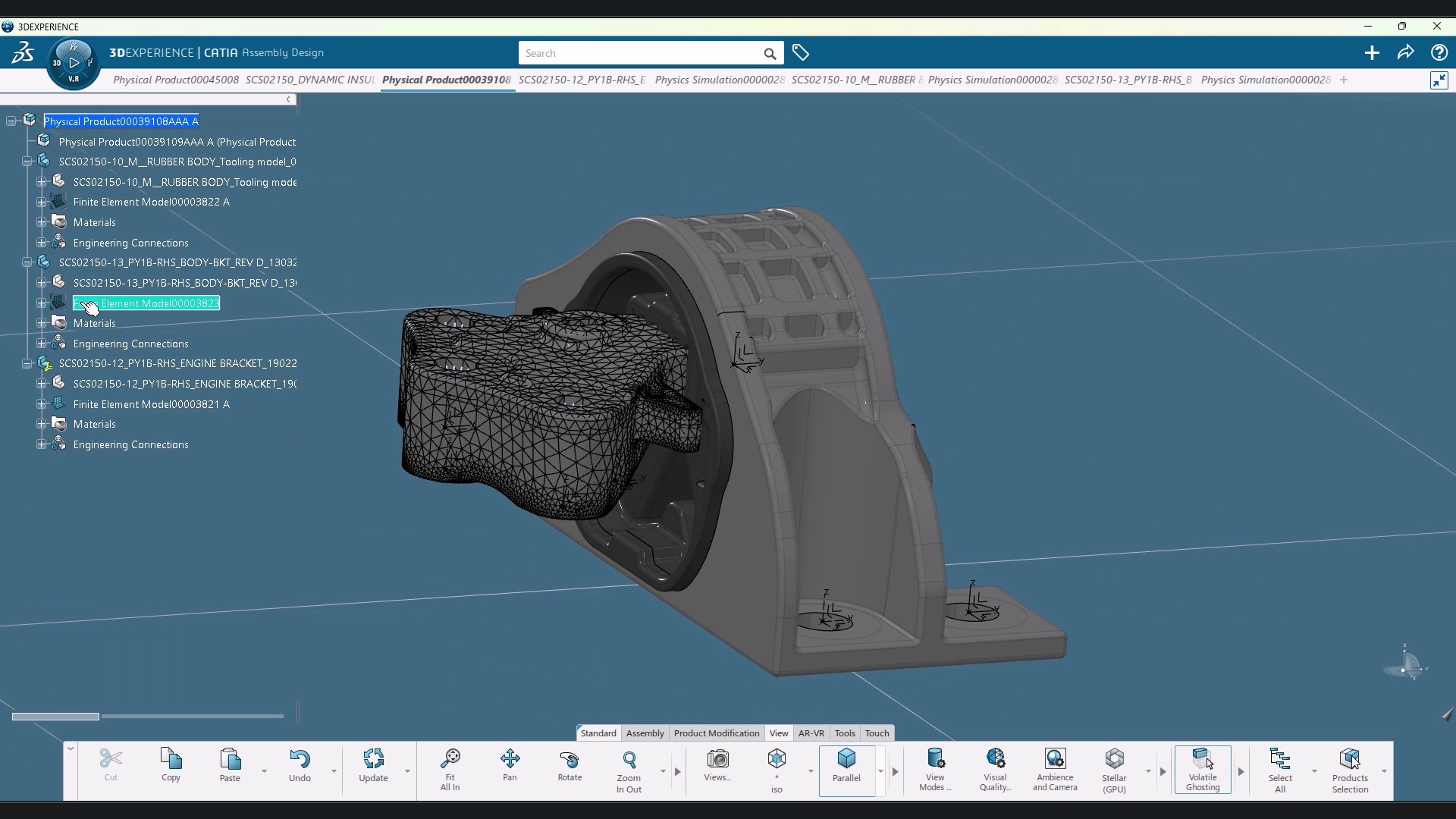Select the Pan tool
Screen dimensions: 1456x819
[x=510, y=766]
